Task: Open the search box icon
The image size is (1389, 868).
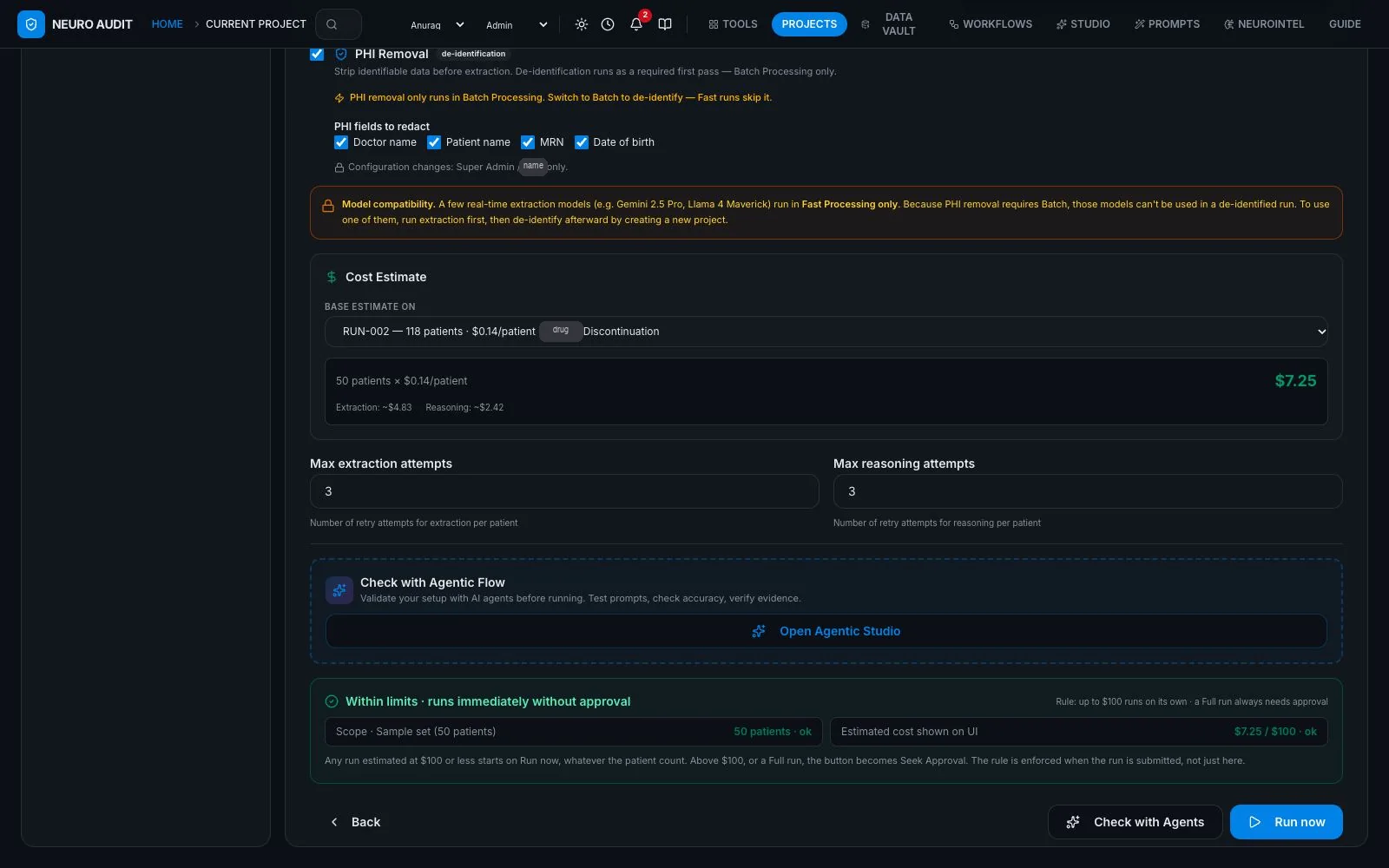Action: [x=332, y=24]
